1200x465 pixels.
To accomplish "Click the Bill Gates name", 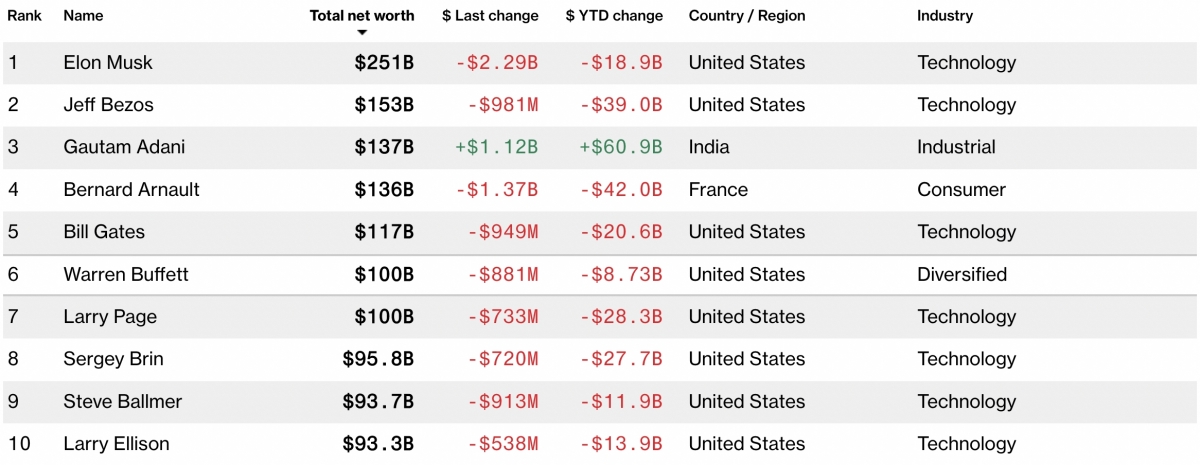I will coord(104,232).
